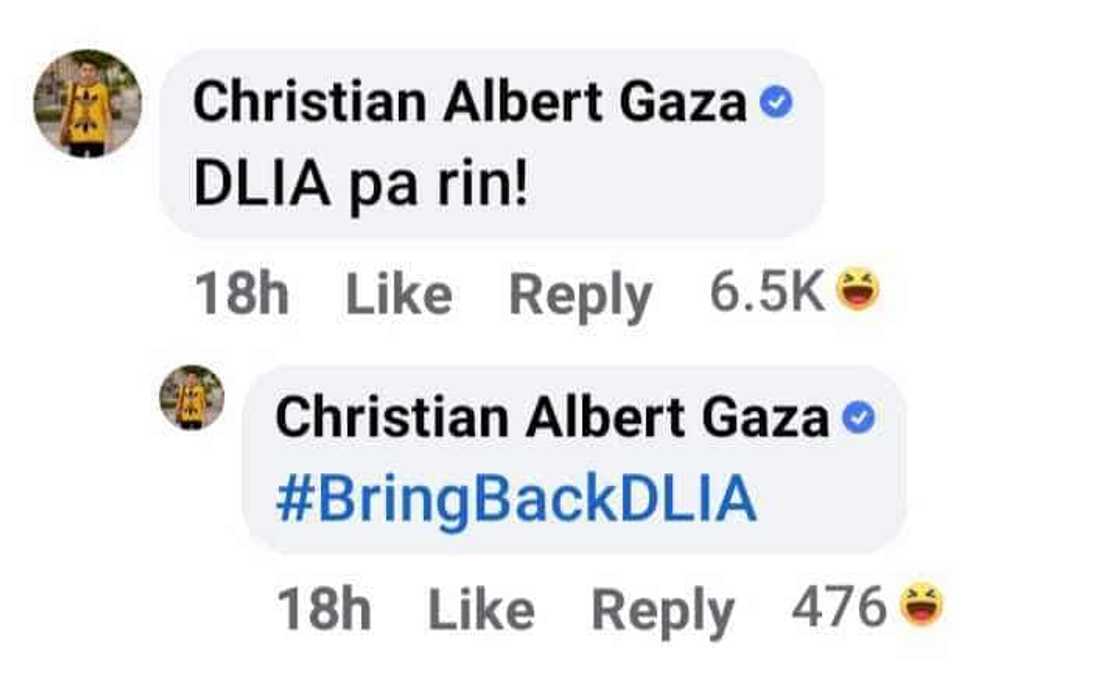The image size is (1120, 692).
Task: Open the top commenter's profile picture
Action: (87, 104)
